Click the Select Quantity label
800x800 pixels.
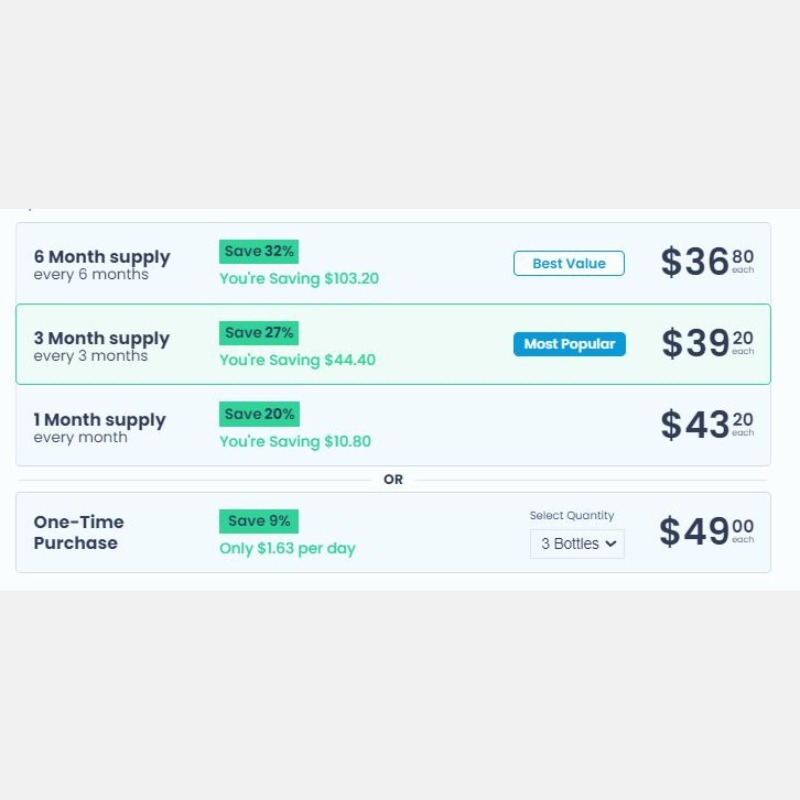pos(571,515)
